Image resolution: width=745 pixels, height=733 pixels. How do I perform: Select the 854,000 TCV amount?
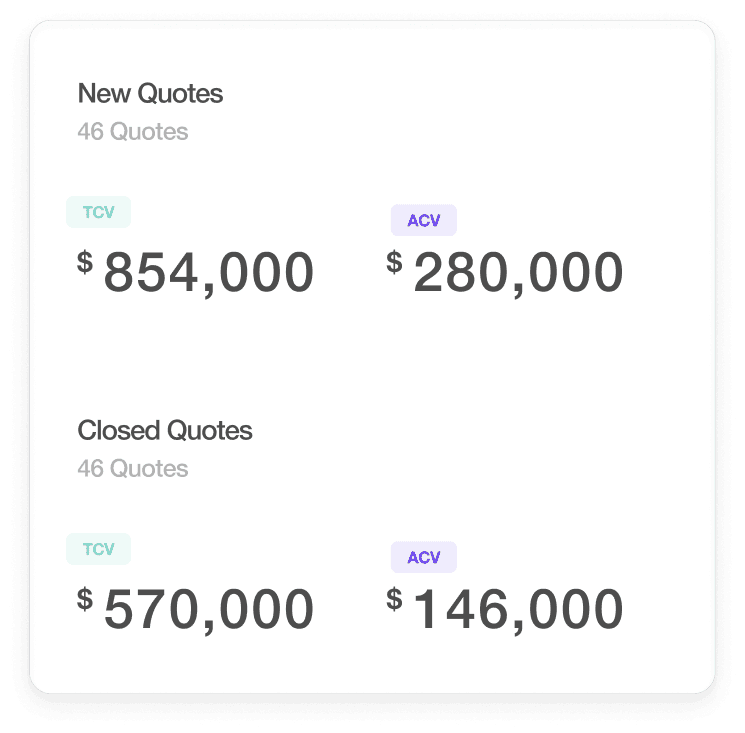[x=209, y=274]
